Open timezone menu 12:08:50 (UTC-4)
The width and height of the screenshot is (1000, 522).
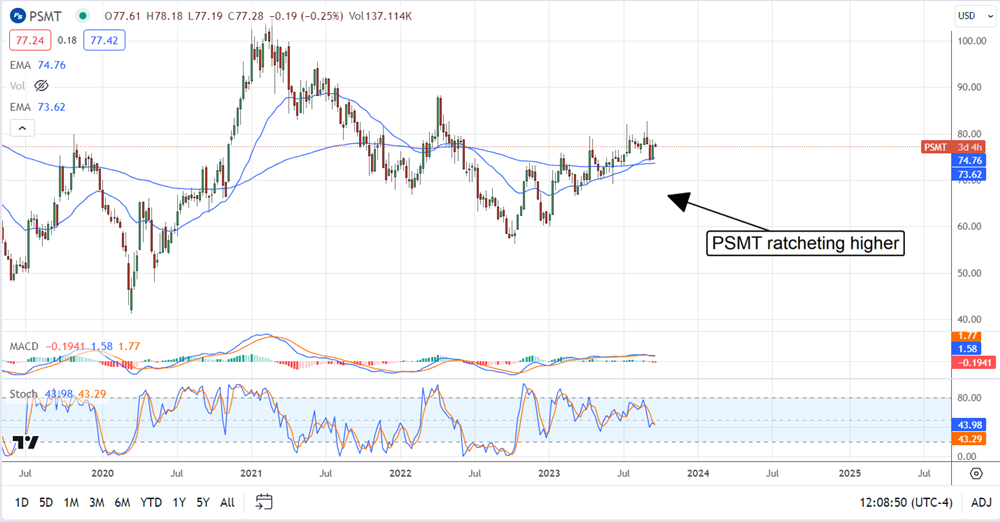(906, 503)
